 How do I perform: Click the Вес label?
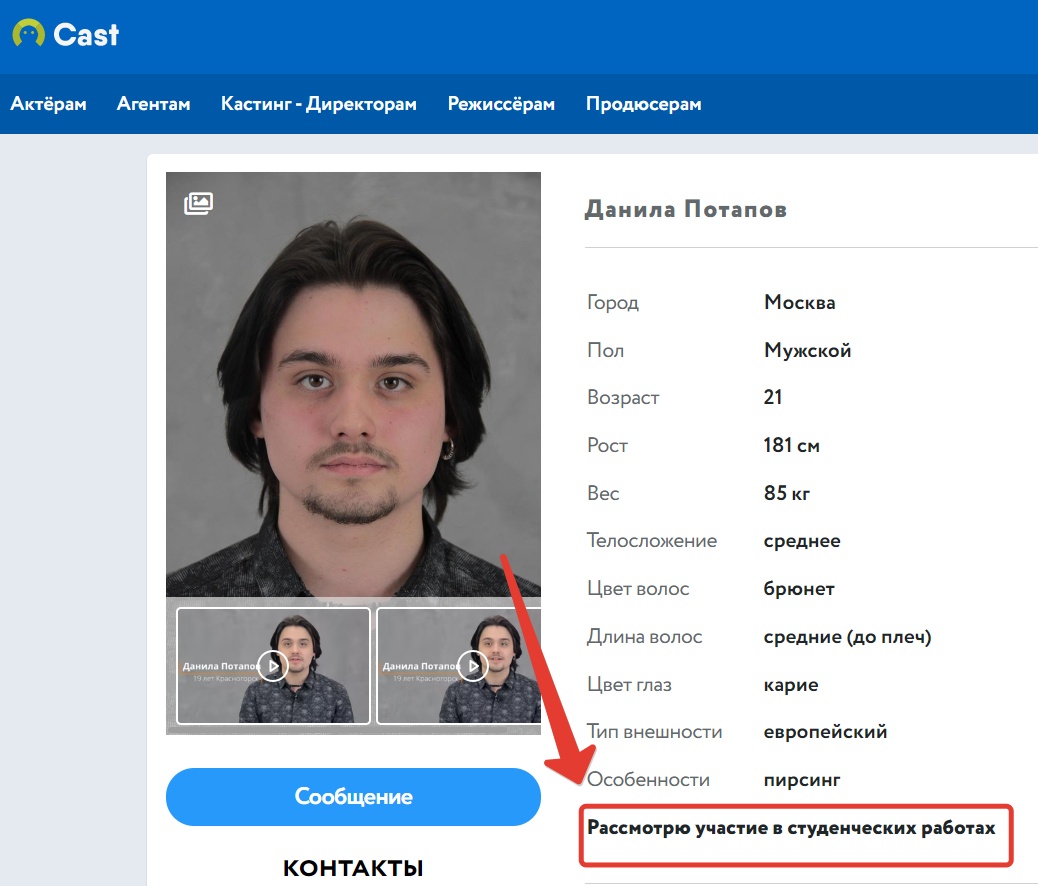pos(603,493)
